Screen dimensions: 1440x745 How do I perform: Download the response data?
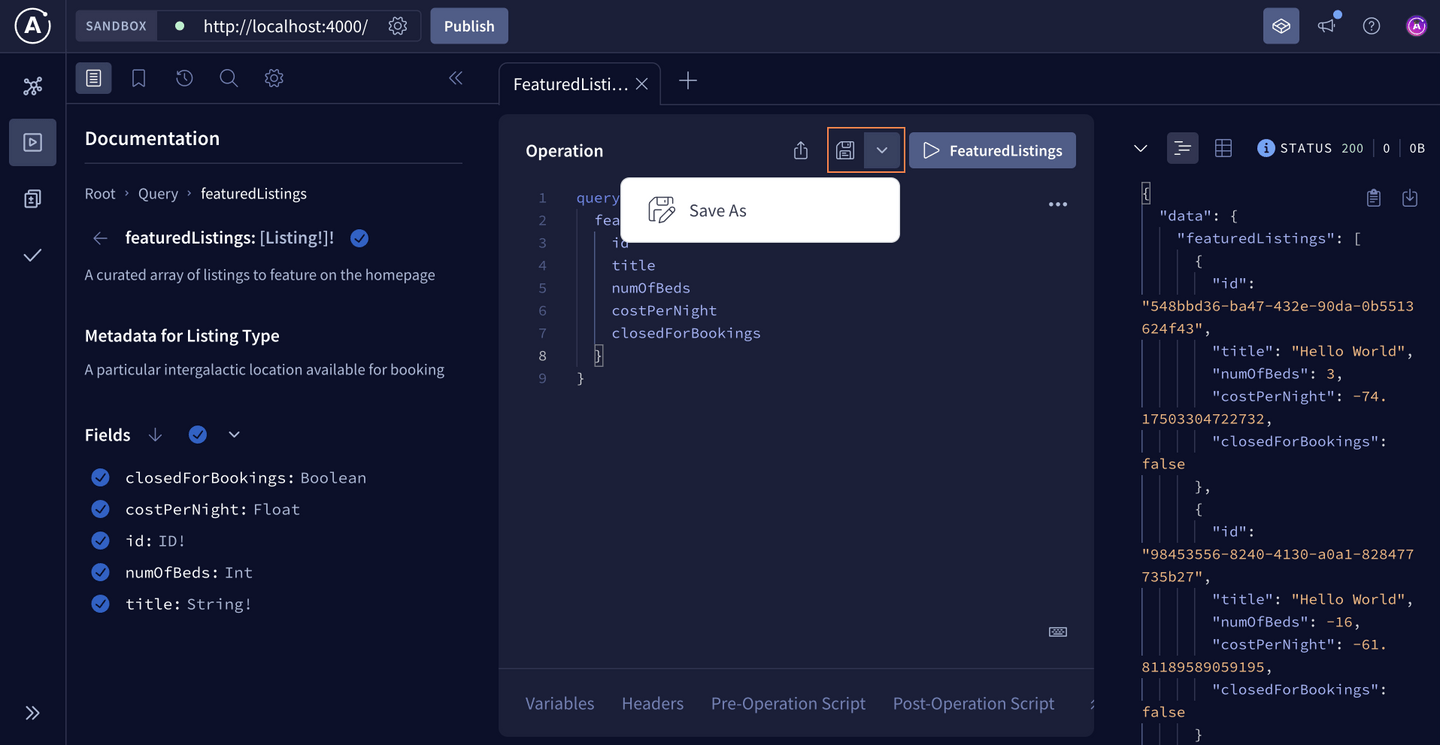[x=1410, y=198]
